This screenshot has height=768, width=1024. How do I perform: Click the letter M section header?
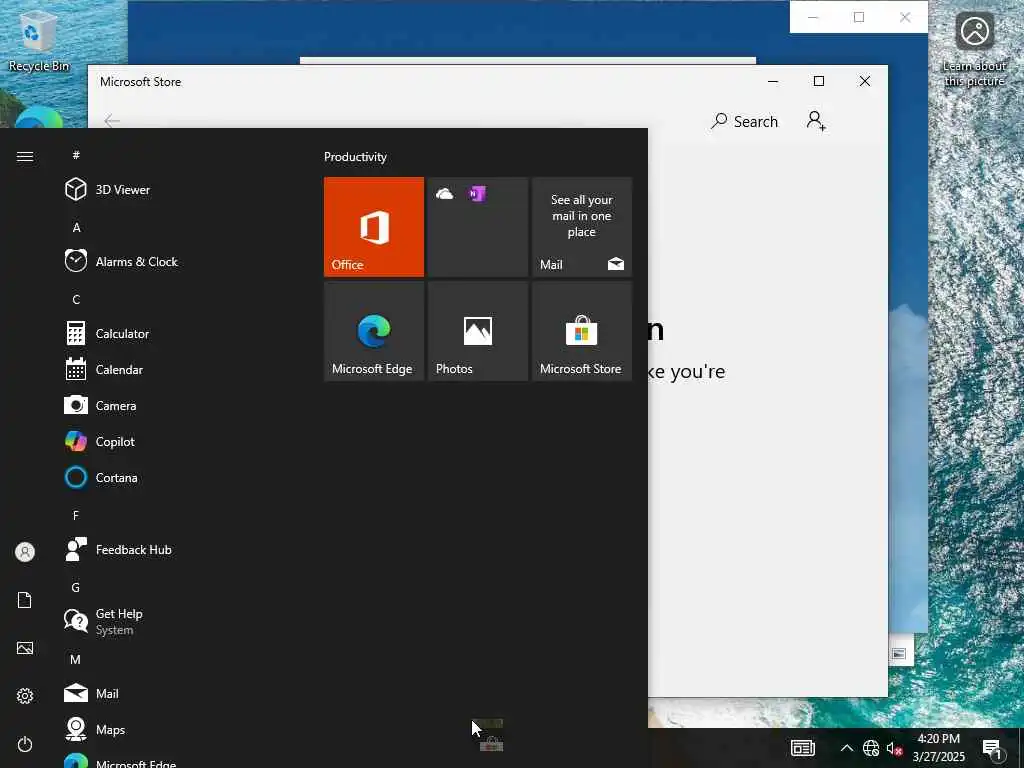coord(76,660)
